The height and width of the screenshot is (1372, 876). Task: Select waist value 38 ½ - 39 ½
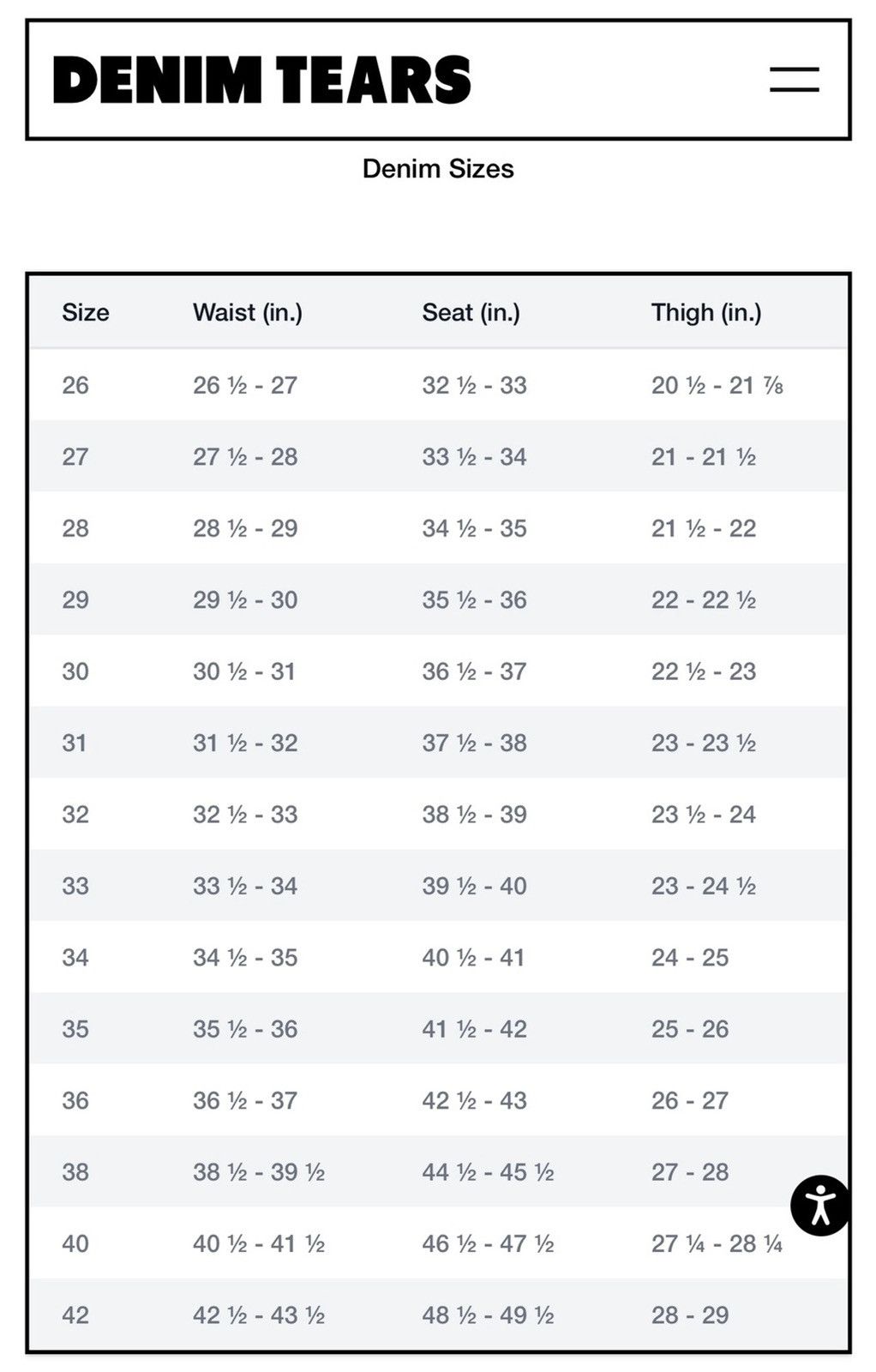click(259, 1172)
